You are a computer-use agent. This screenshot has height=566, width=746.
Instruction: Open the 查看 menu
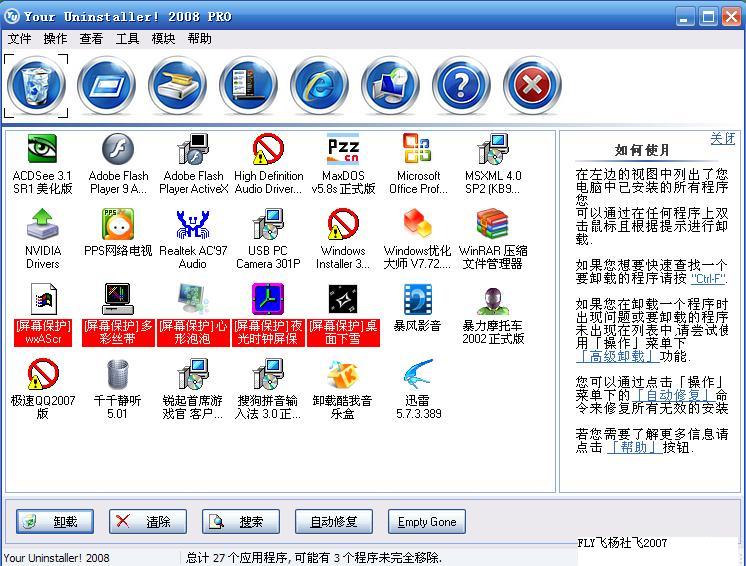91,39
